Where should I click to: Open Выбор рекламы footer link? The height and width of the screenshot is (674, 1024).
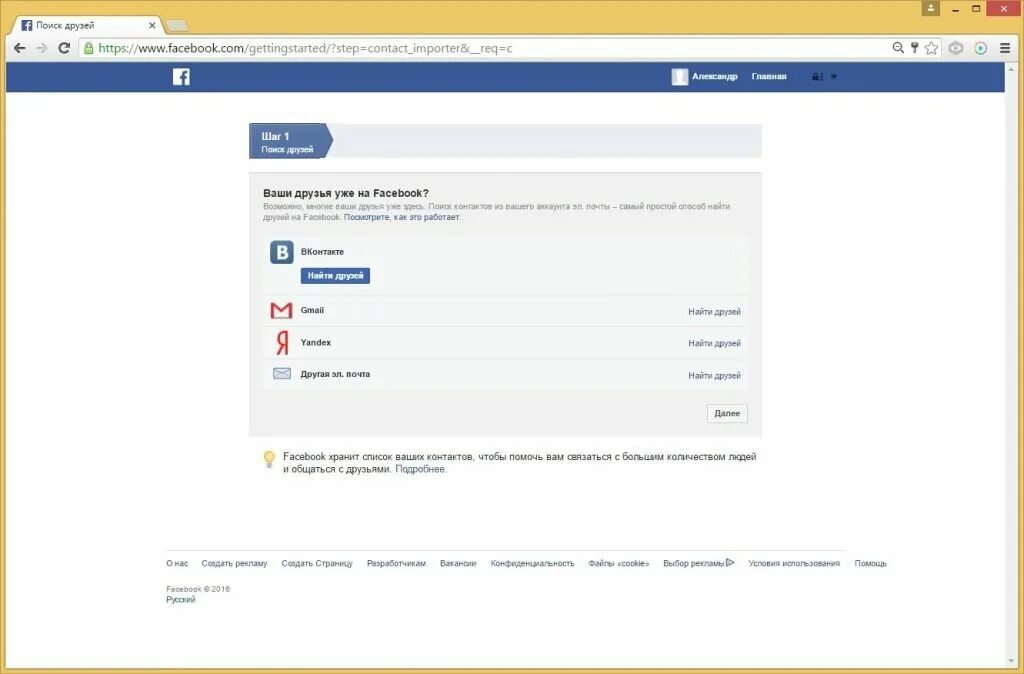(694, 563)
